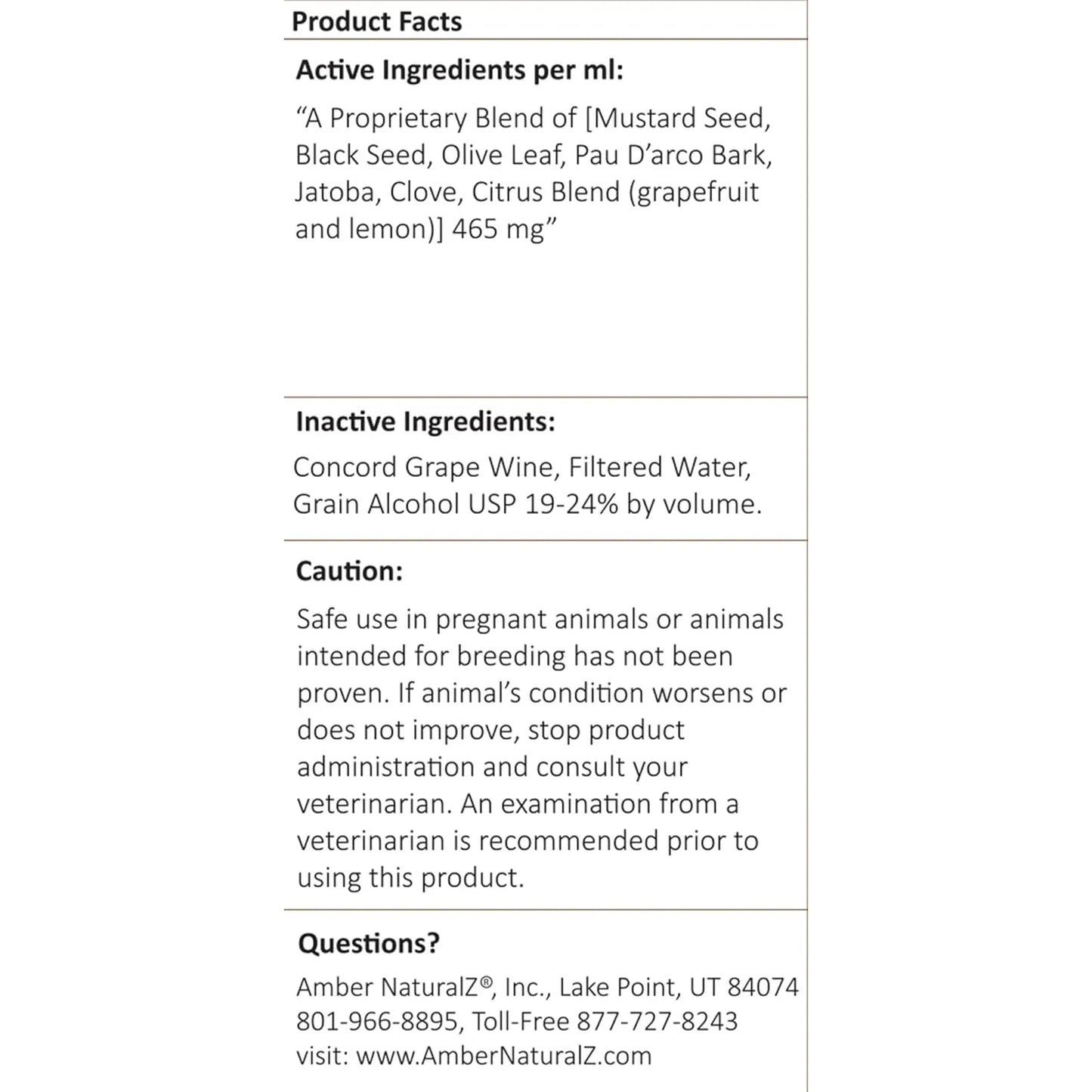1092x1092 pixels.
Task: Click the 465 mg amount
Action: pos(498,229)
